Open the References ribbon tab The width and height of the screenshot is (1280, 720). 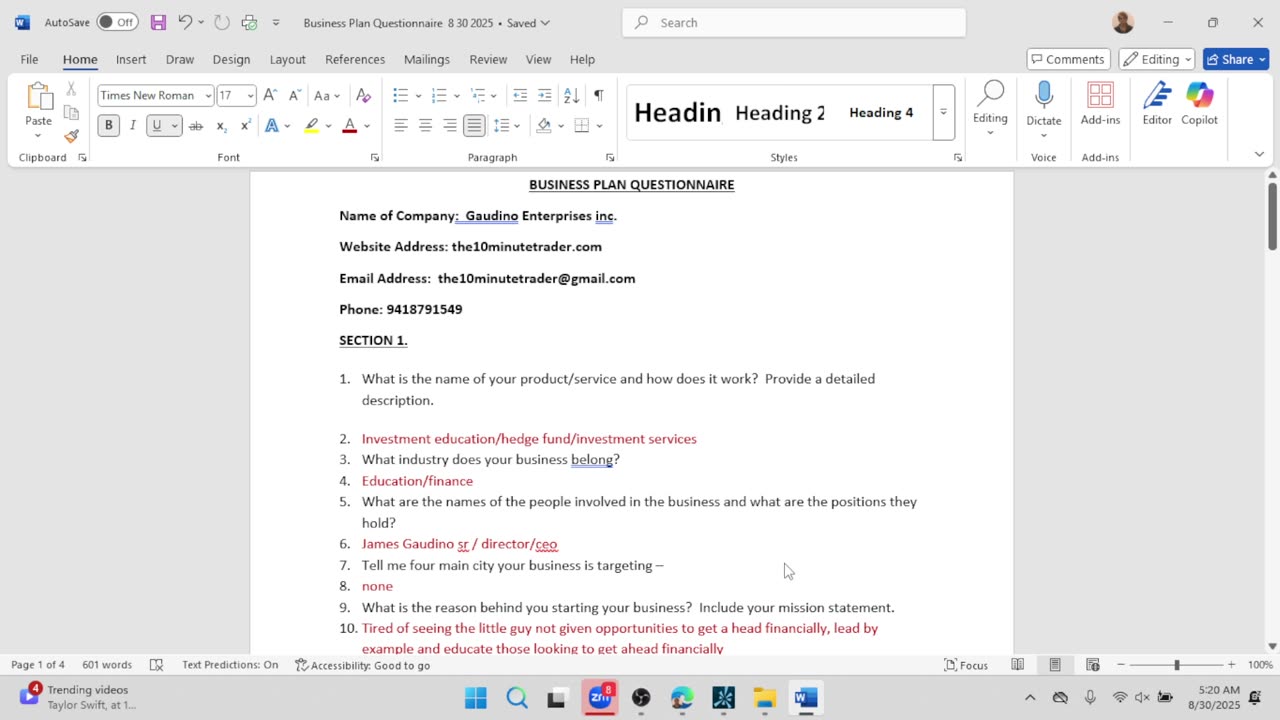pos(355,59)
